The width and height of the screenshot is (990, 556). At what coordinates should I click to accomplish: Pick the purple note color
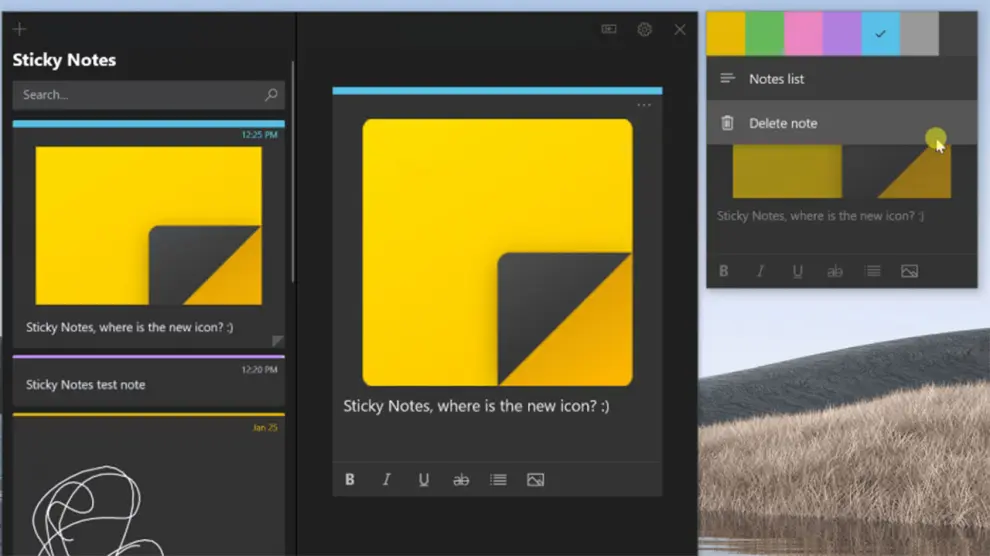click(x=842, y=33)
